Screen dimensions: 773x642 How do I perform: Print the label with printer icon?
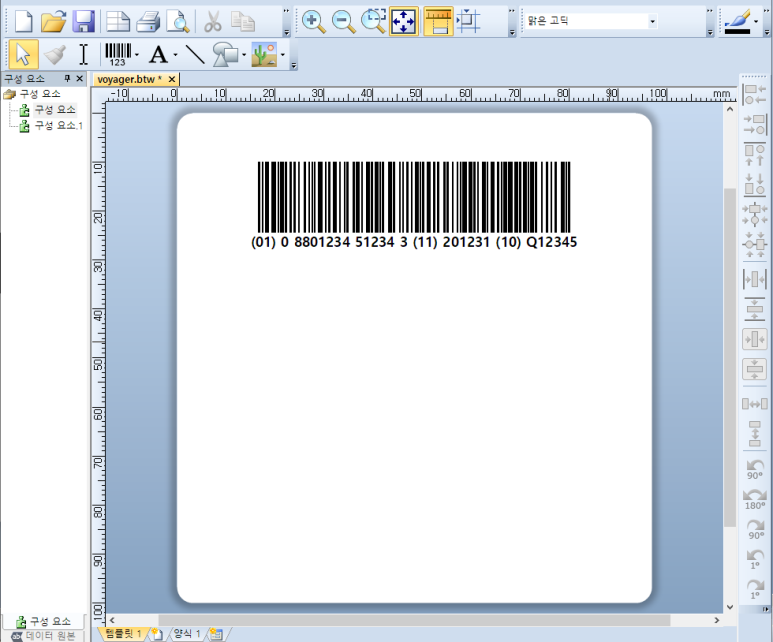point(148,22)
